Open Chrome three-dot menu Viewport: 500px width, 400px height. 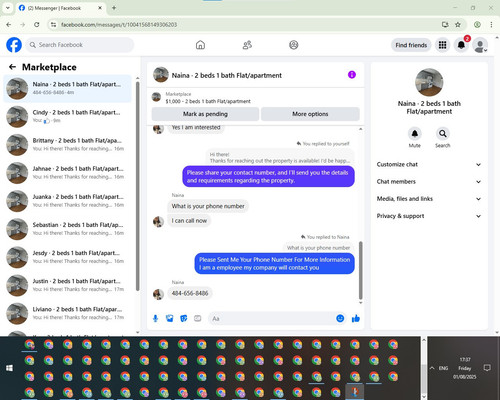point(491,24)
